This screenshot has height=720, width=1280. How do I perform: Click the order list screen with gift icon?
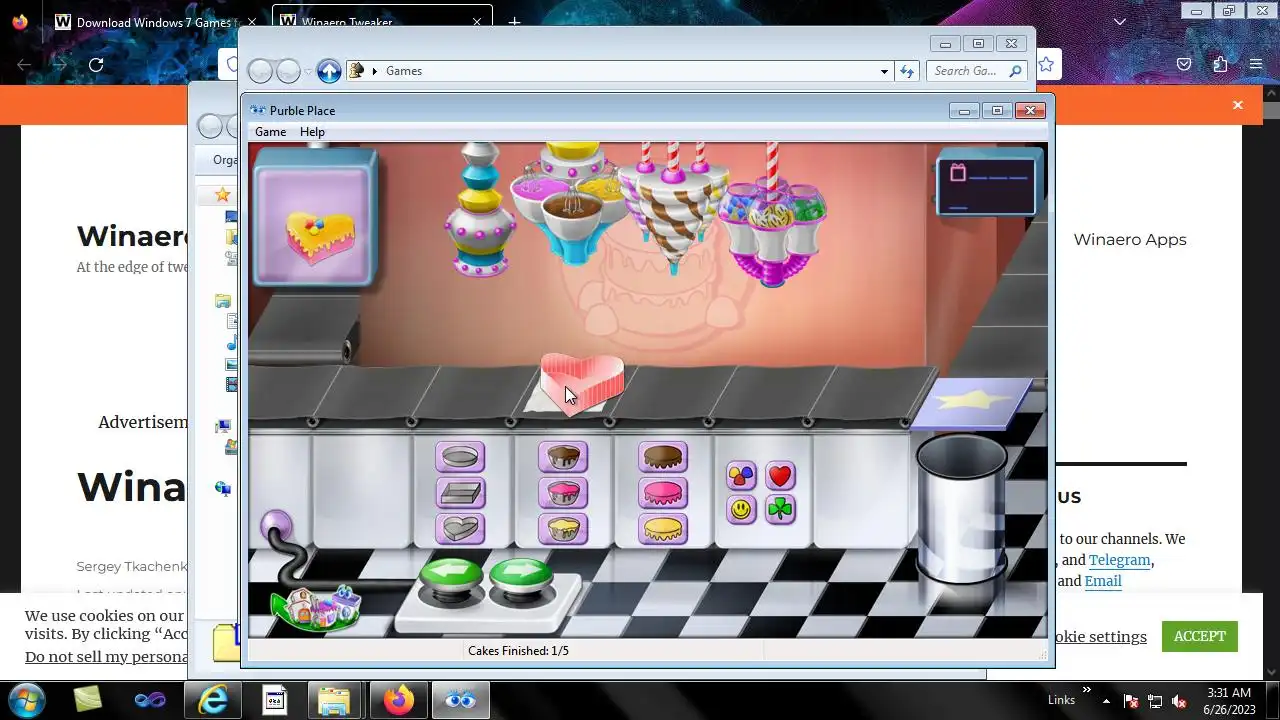point(988,185)
